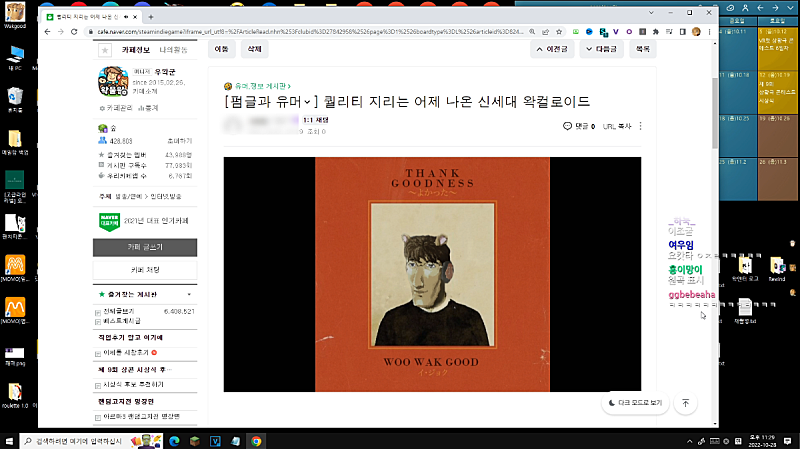The height and width of the screenshot is (449, 800).
Task: Mark cafe as favorite with star box
Action: (105, 50)
